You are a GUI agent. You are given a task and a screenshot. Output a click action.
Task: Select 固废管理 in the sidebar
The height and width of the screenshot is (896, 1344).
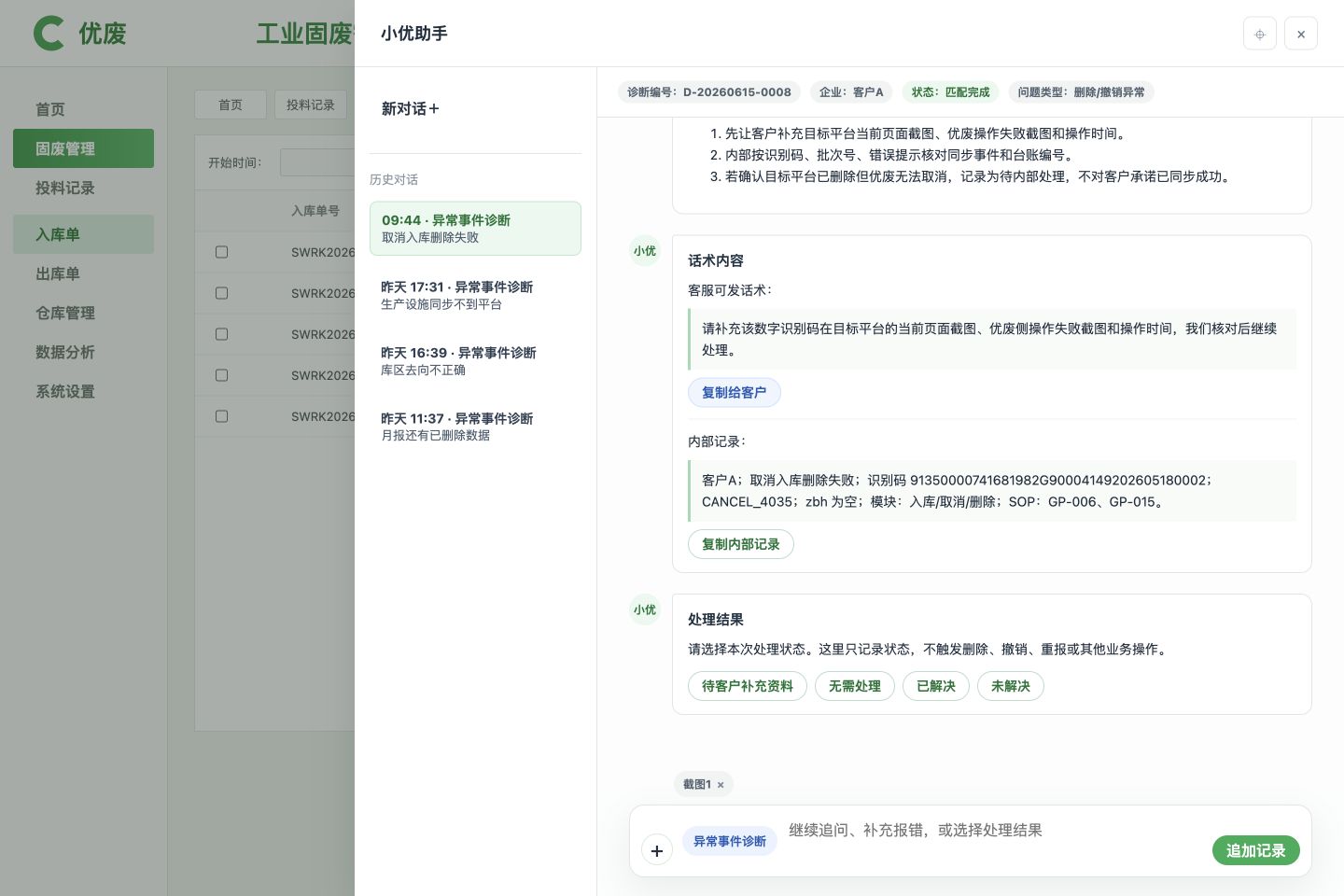pos(83,148)
